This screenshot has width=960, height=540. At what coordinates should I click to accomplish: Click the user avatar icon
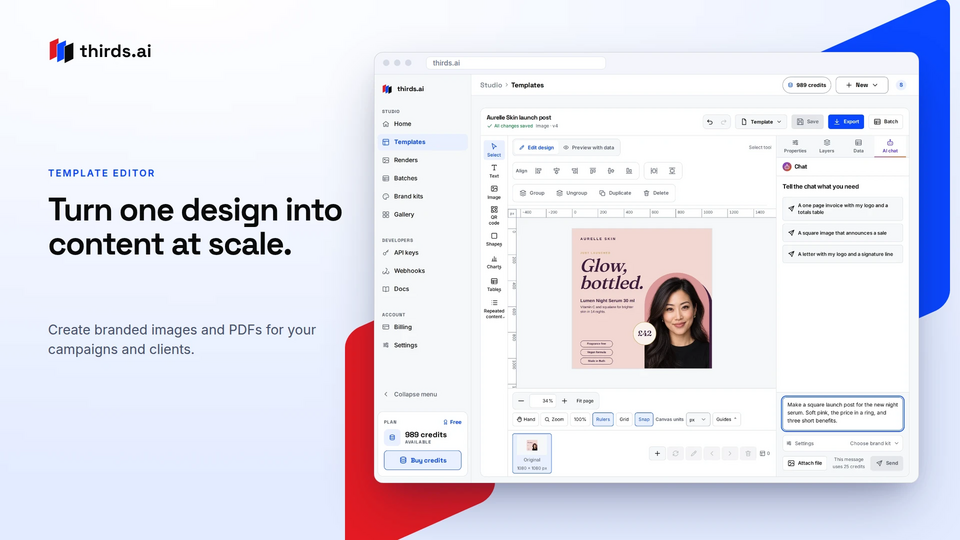click(901, 85)
